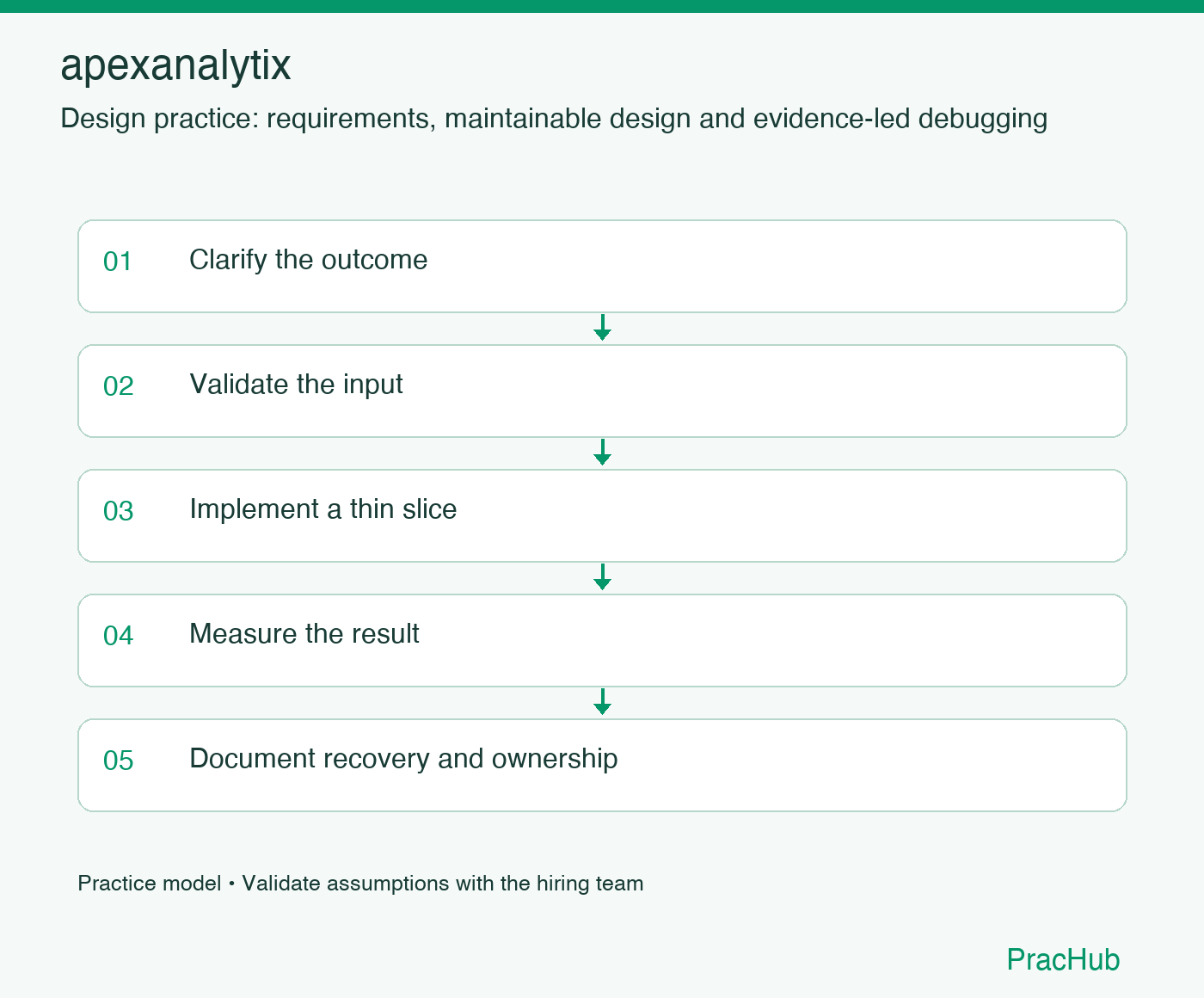
Task: Open the Implement a thin slice card
Action: pos(602,515)
